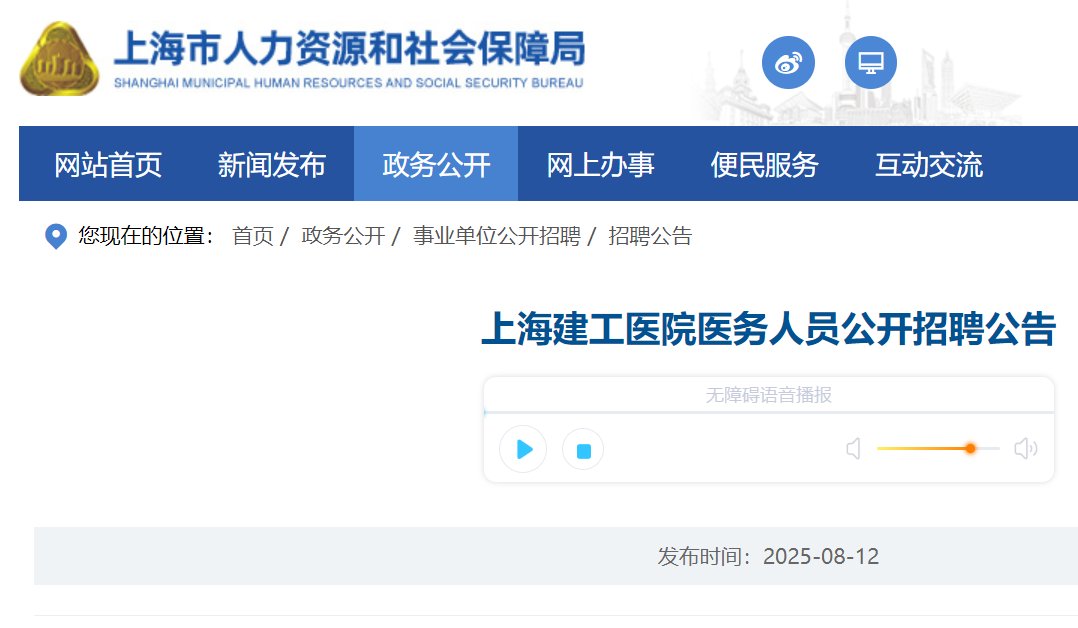The width and height of the screenshot is (1078, 628).
Task: Click the playback progress bar under 无障碍语音播报
Action: 769,413
